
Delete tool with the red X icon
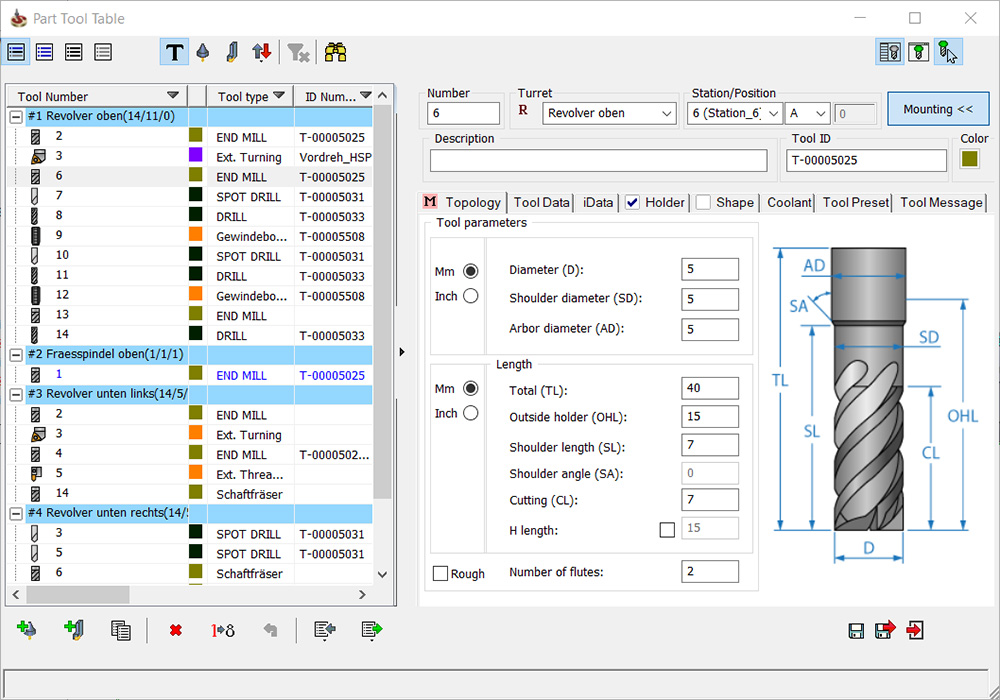[175, 631]
